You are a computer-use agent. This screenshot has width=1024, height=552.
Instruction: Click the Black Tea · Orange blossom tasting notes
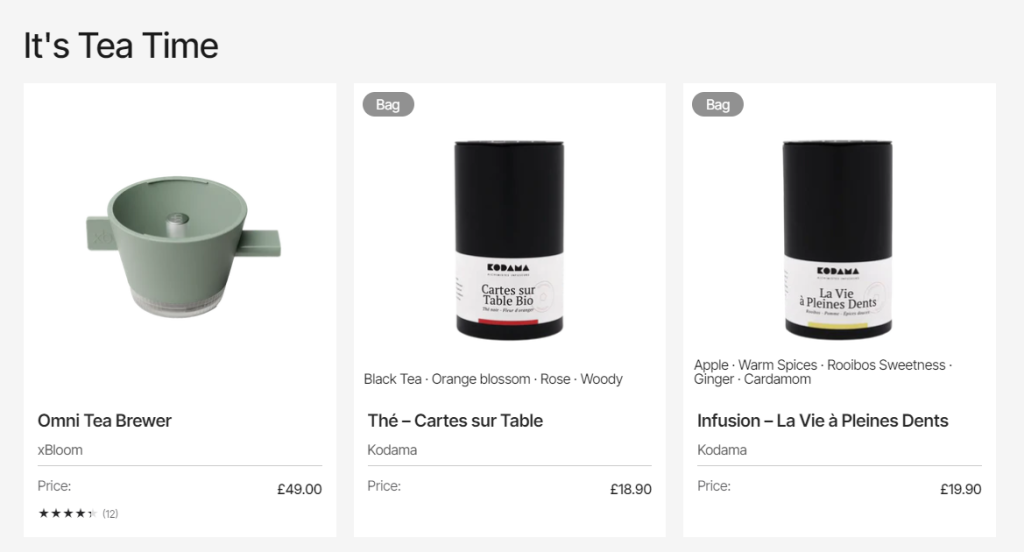point(493,379)
